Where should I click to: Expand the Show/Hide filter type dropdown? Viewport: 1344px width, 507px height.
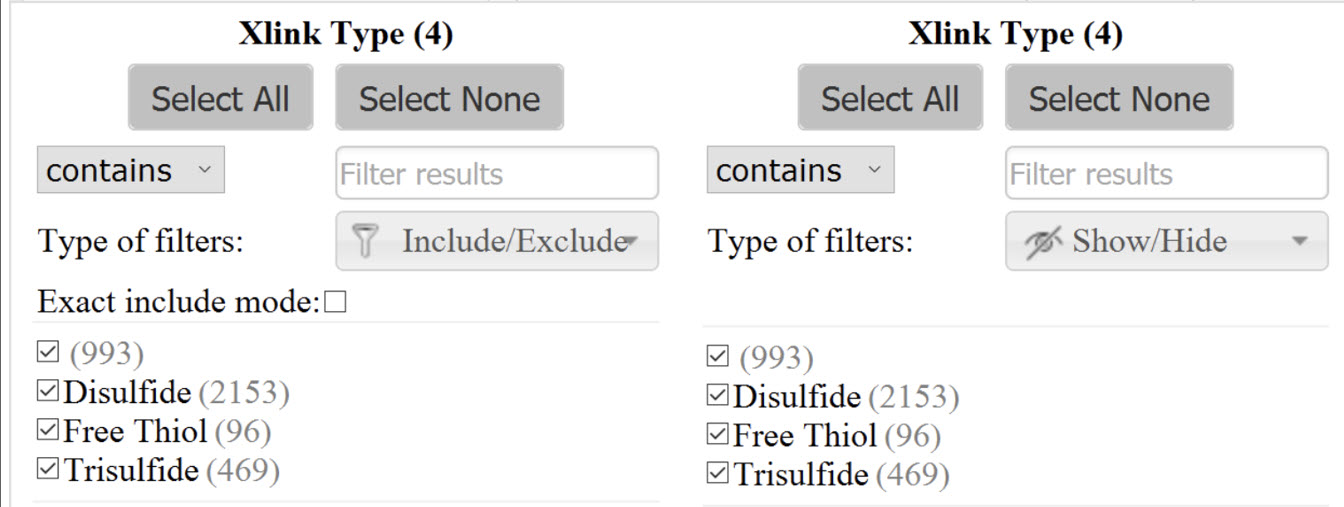pyautogui.click(x=1167, y=241)
